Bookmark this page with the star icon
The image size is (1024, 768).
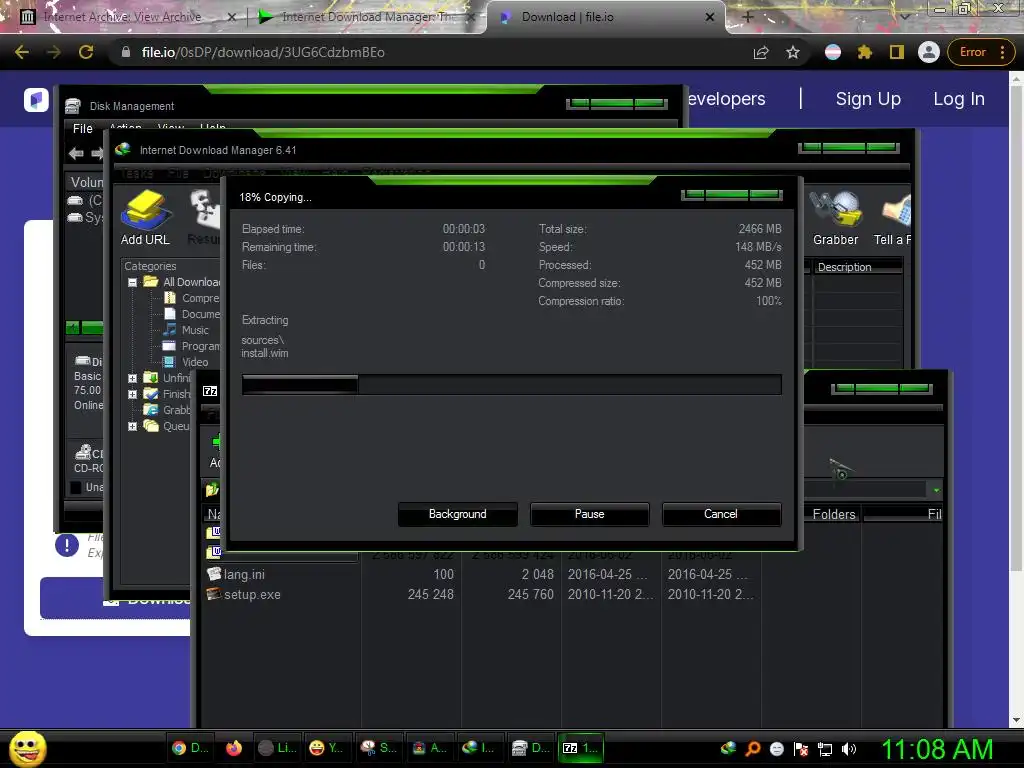[x=793, y=52]
